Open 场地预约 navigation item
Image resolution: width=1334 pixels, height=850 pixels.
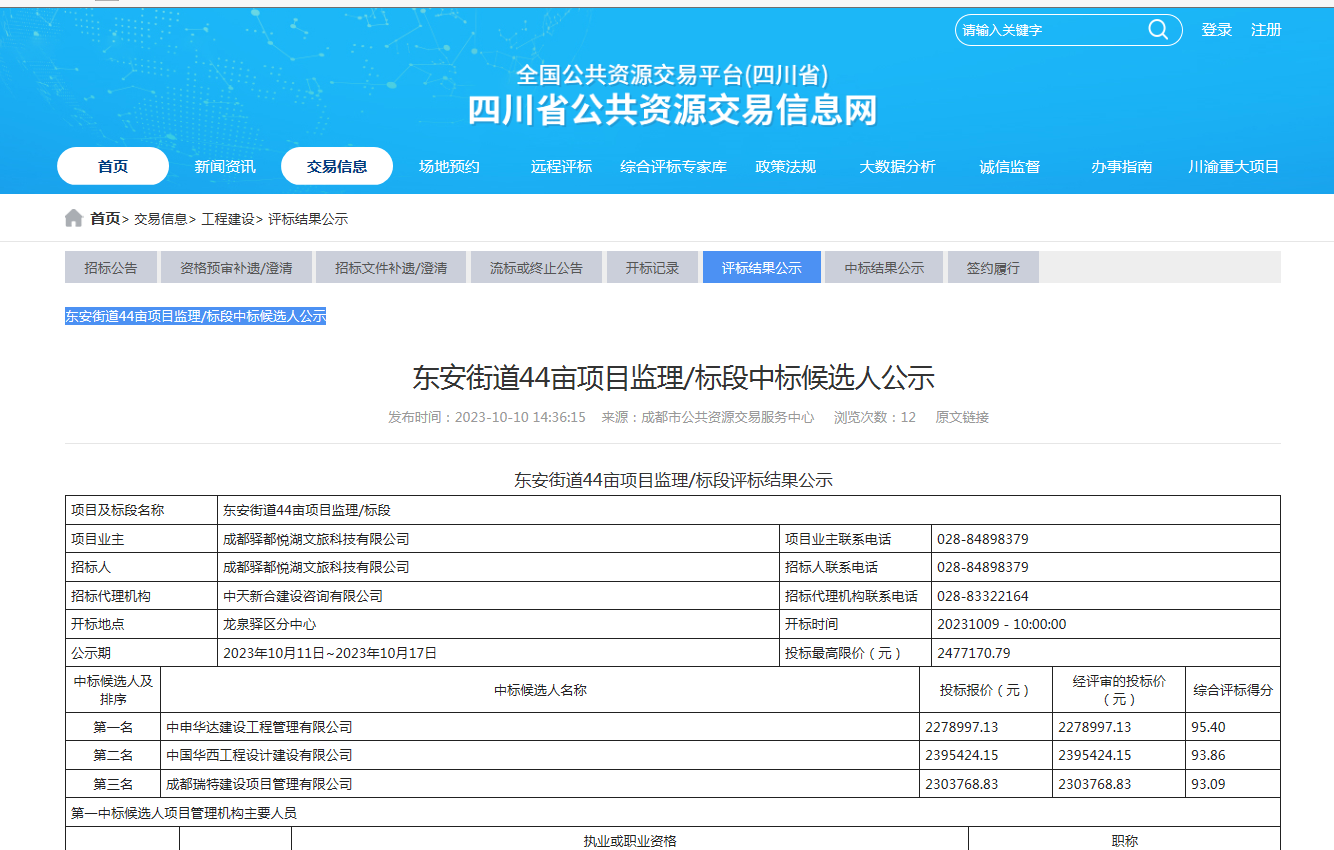[x=449, y=167]
